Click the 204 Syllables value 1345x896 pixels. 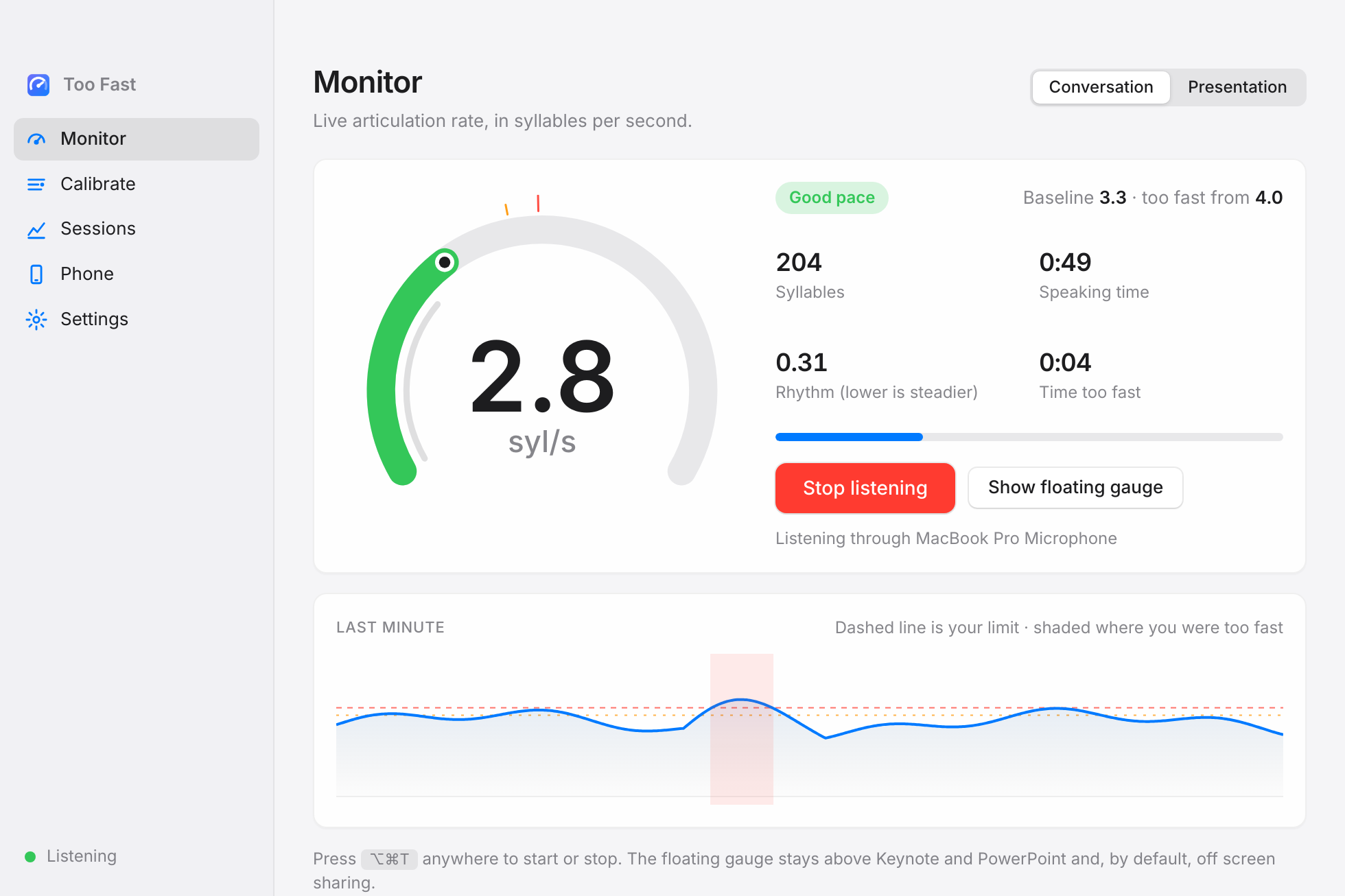(799, 262)
